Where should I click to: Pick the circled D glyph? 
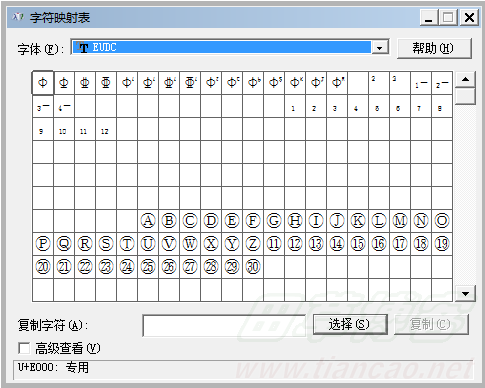211,221
